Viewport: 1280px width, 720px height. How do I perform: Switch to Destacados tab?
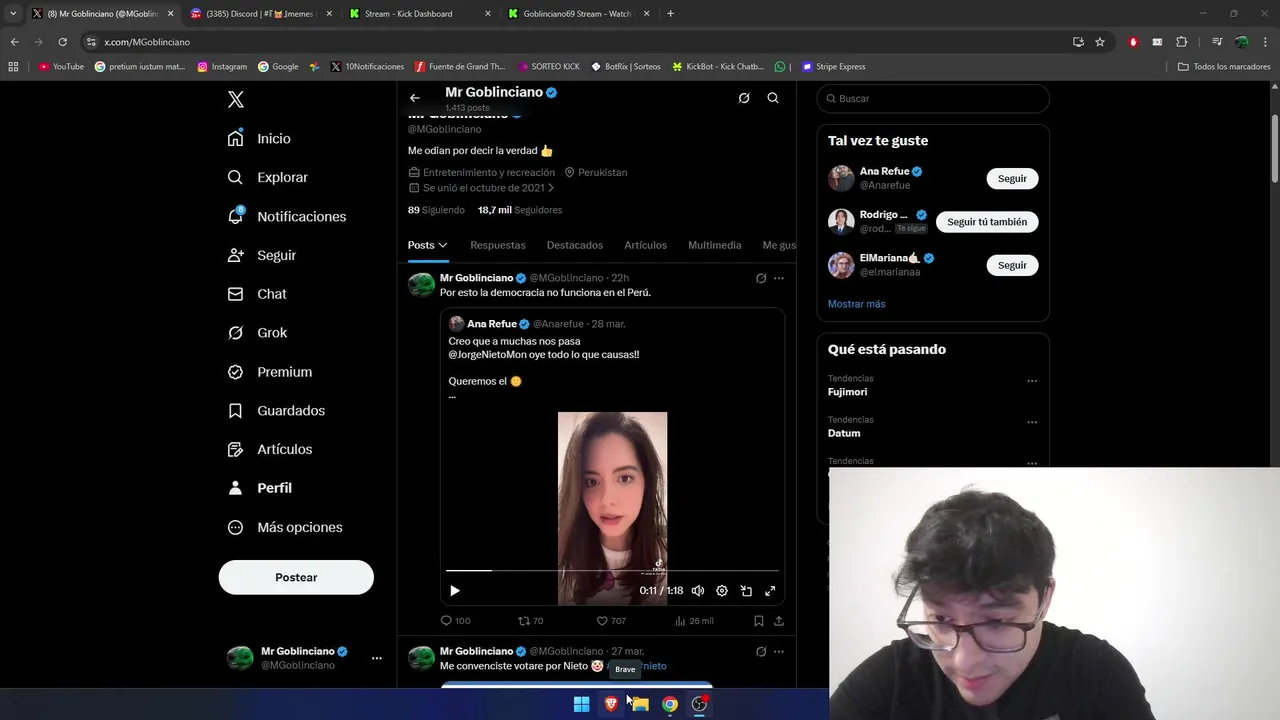tap(575, 245)
